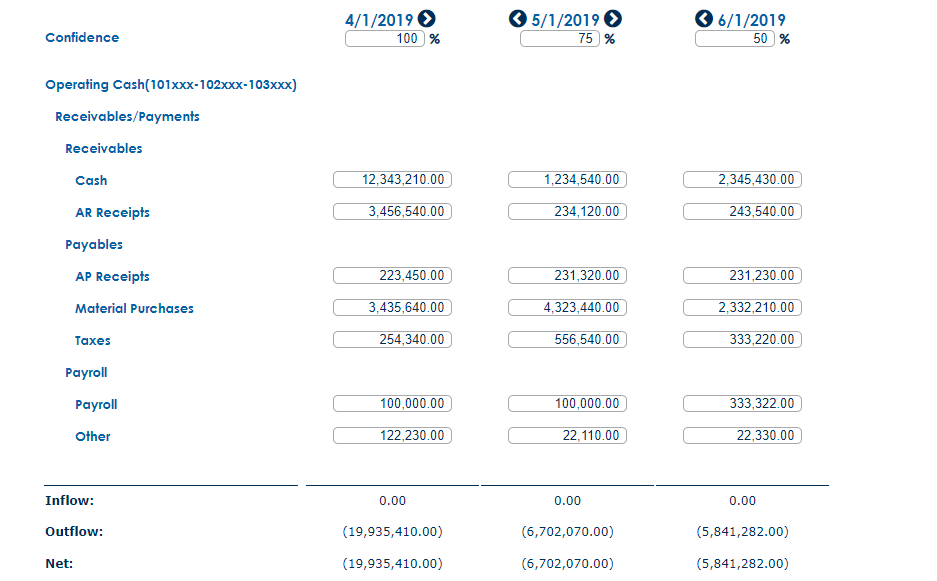Click the Payroll section heading
The height and width of the screenshot is (581, 937).
coord(86,373)
